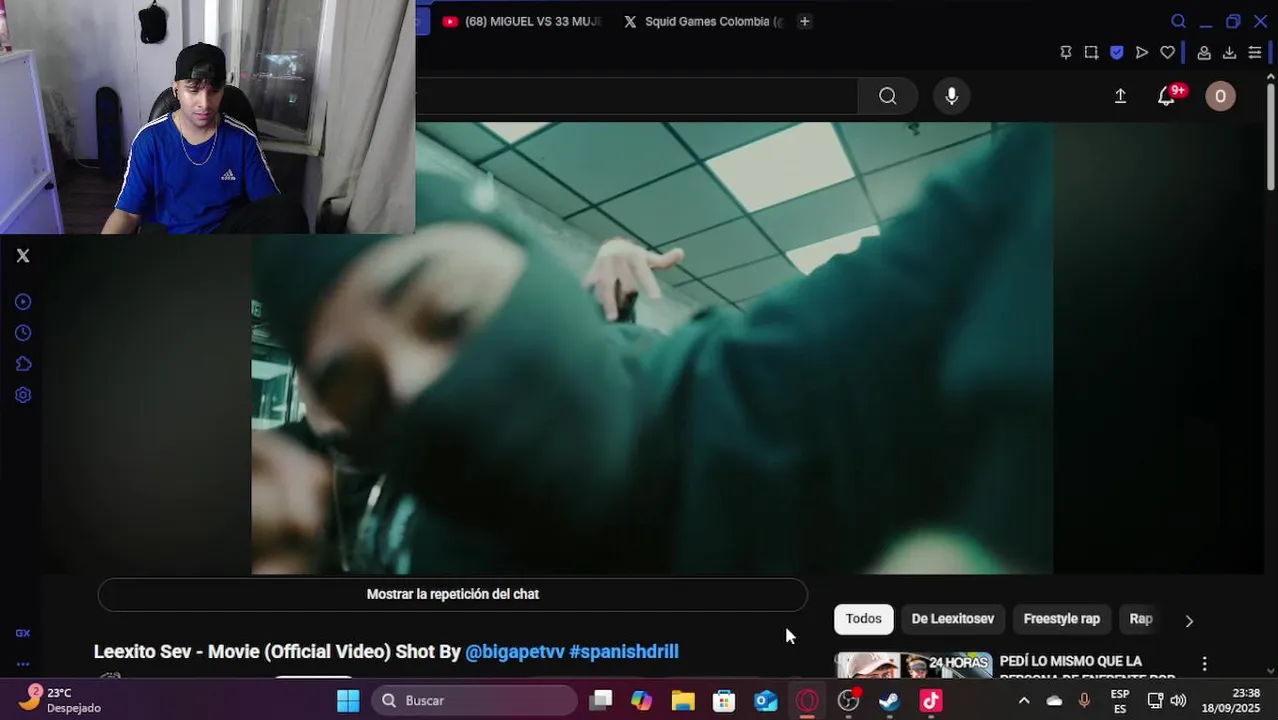1278x720 pixels.
Task: Click the taskbar Buscar search box
Action: point(475,700)
